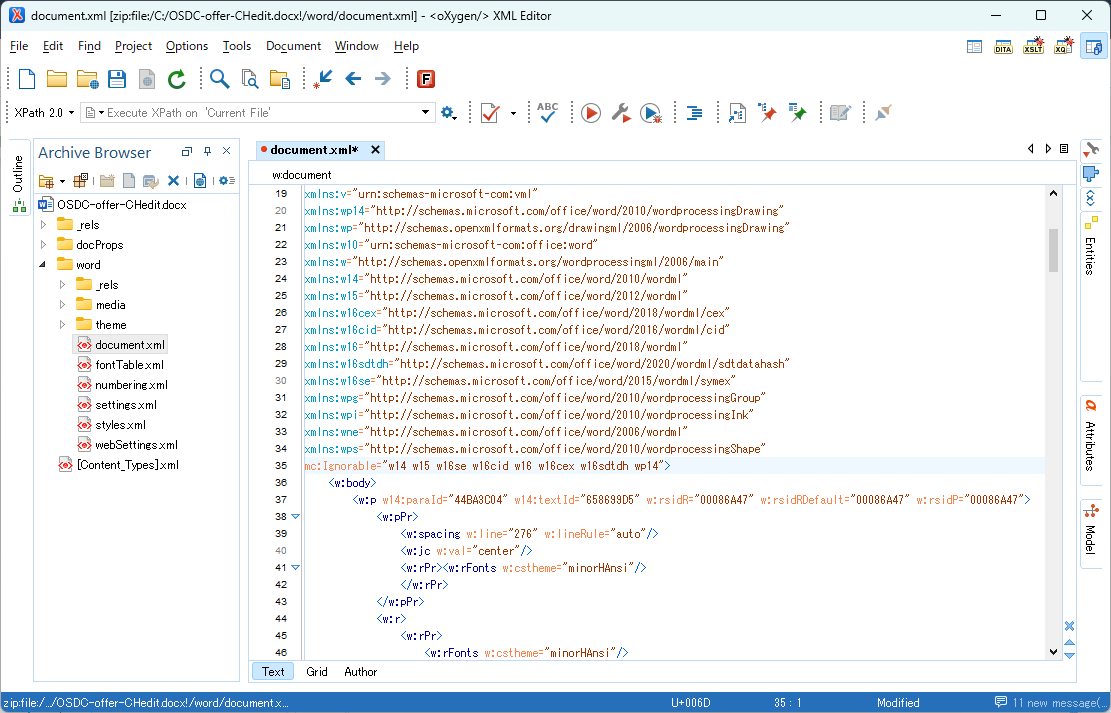Open the Find/Replace search tool
This screenshot has height=713, width=1111.
tap(218, 78)
